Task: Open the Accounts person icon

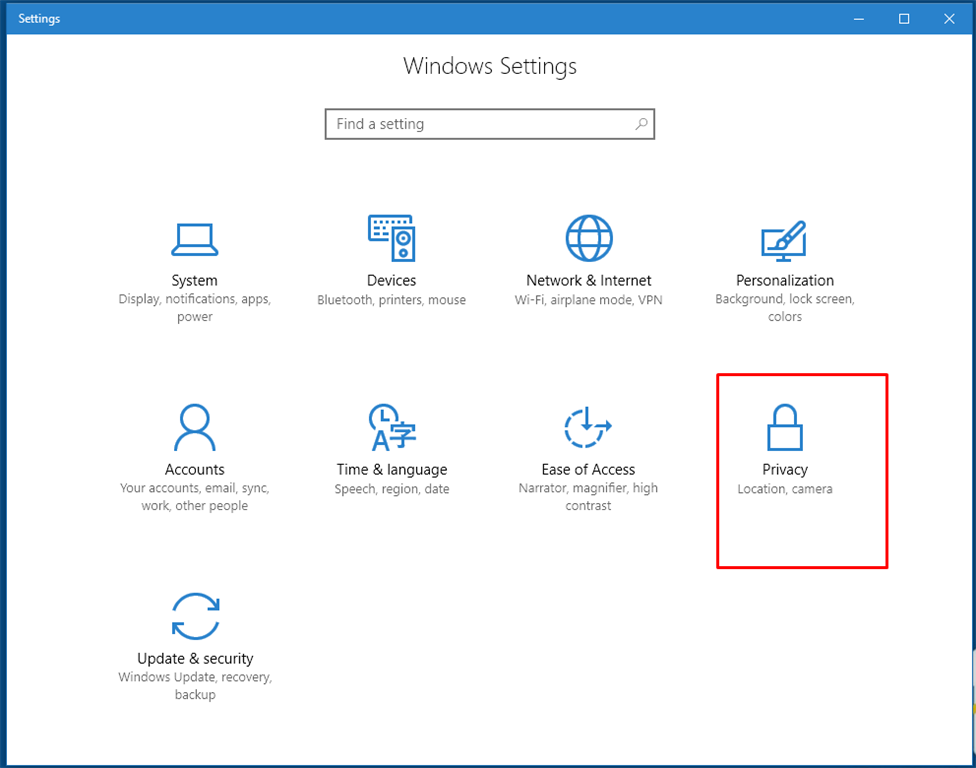Action: (195, 427)
